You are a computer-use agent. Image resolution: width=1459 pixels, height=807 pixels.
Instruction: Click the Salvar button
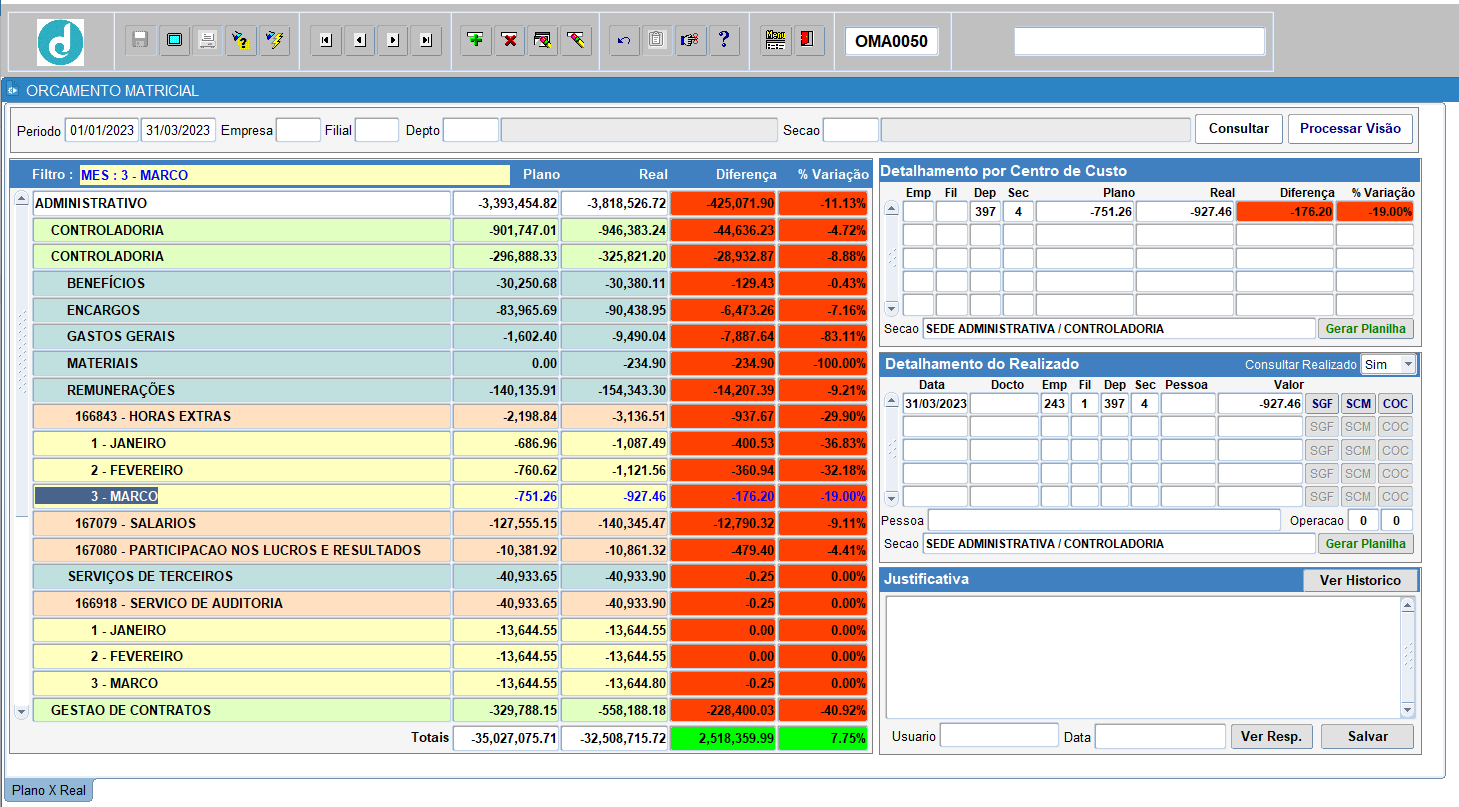click(1367, 736)
